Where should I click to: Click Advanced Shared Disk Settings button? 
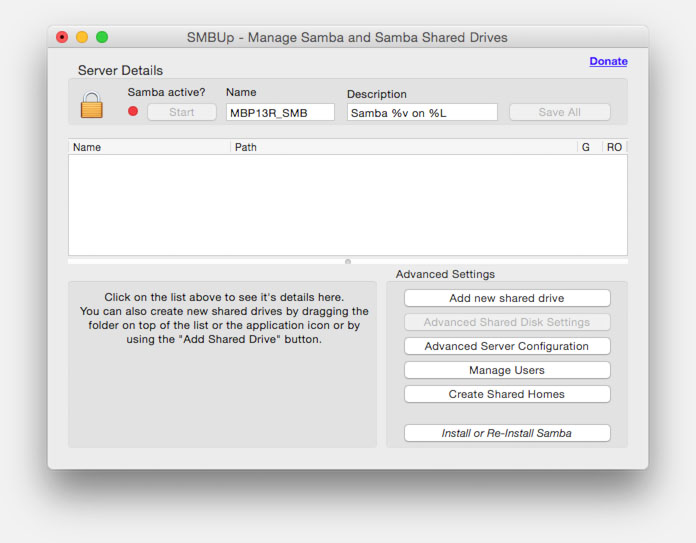pos(507,322)
